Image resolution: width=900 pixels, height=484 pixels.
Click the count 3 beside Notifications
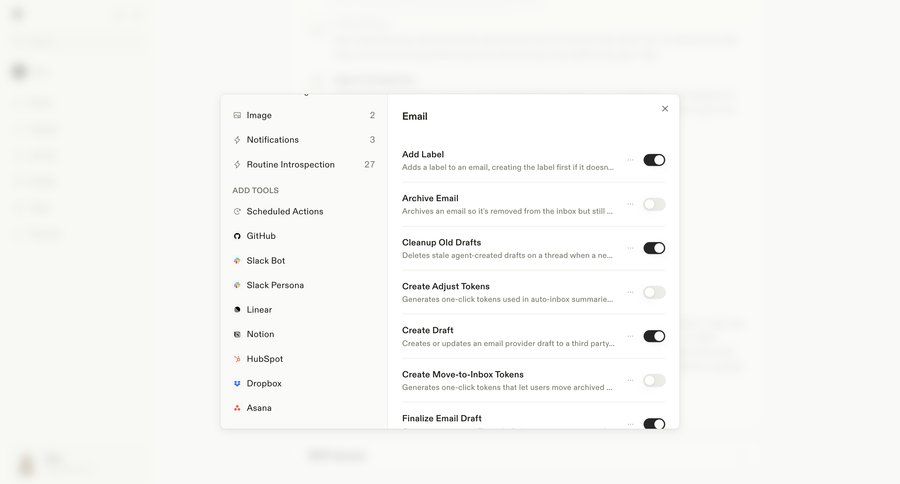pyautogui.click(x=373, y=140)
